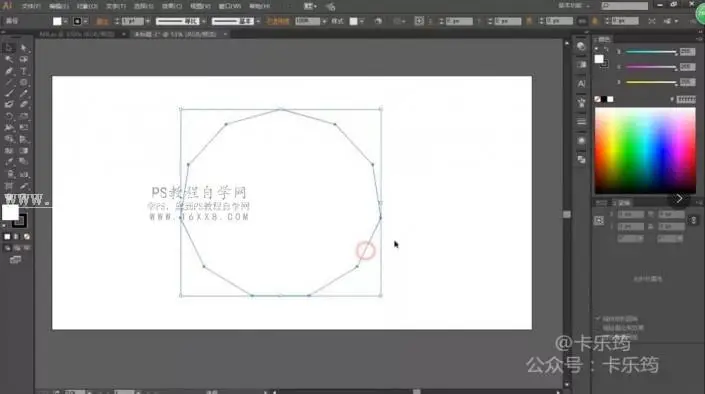Select the Magic Wand tool
The width and height of the screenshot is (705, 394).
[x=9, y=59]
